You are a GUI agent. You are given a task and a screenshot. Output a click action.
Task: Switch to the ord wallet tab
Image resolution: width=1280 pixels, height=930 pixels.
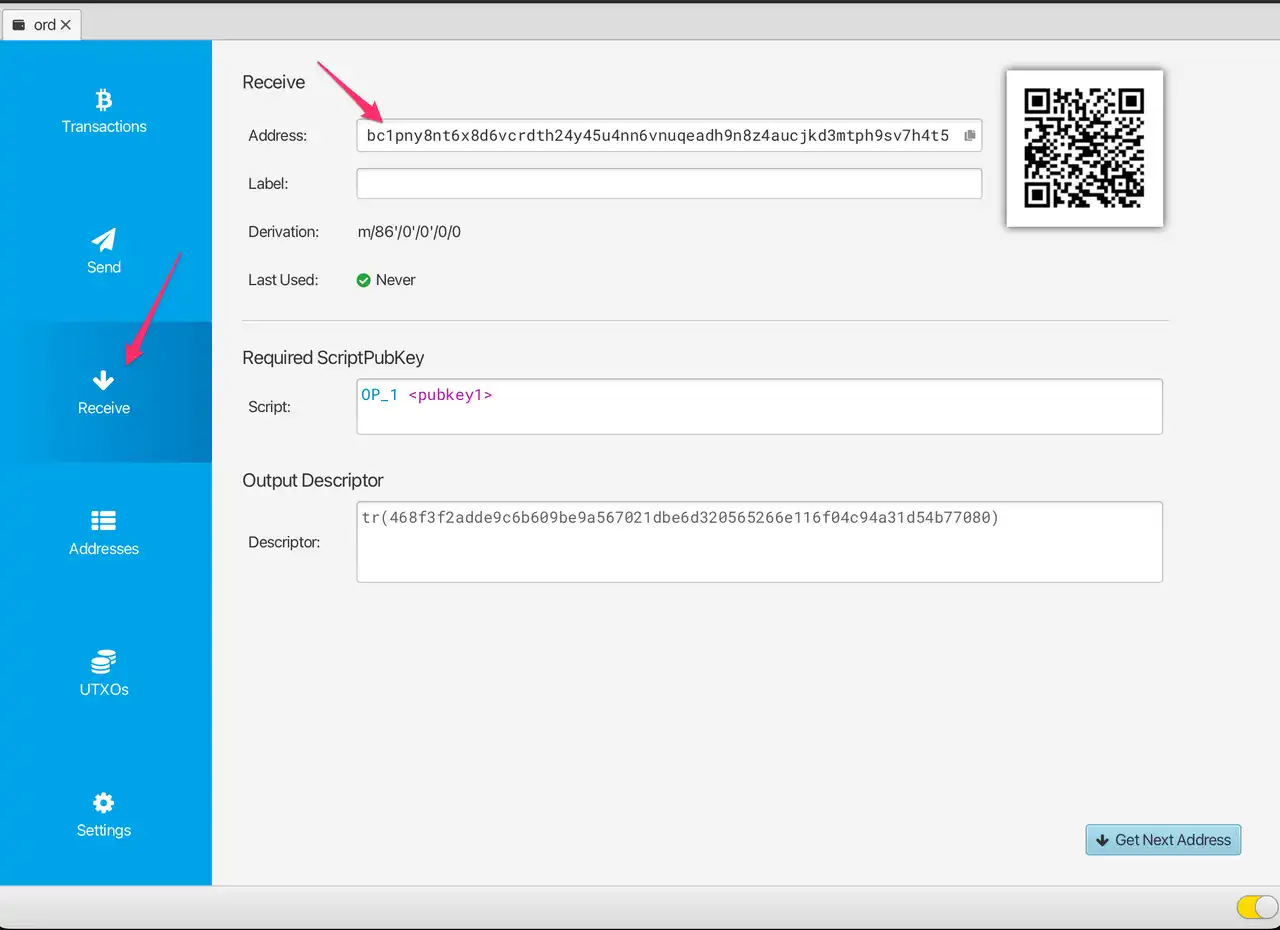point(44,25)
